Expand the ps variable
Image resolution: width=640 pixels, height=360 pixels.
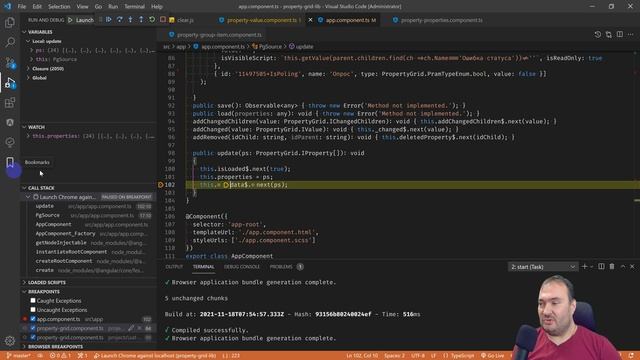(32, 50)
